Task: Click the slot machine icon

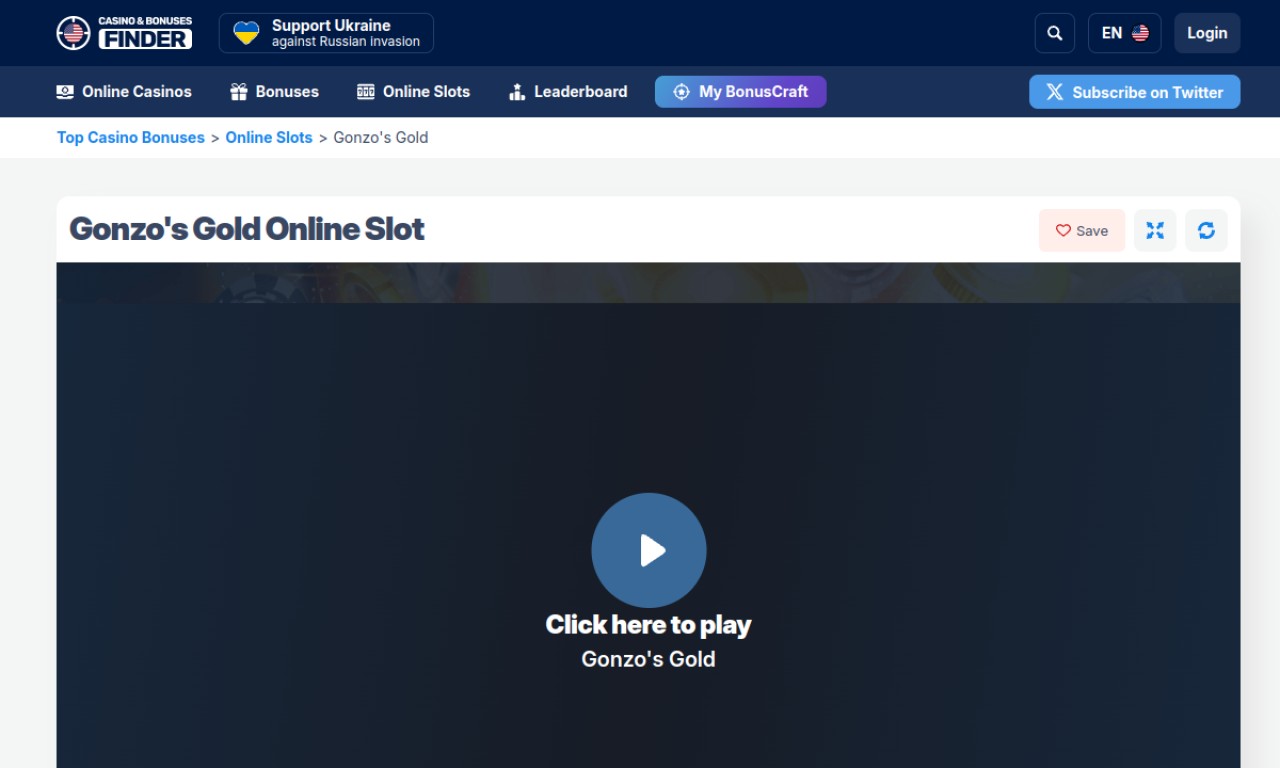Action: pyautogui.click(x=366, y=92)
